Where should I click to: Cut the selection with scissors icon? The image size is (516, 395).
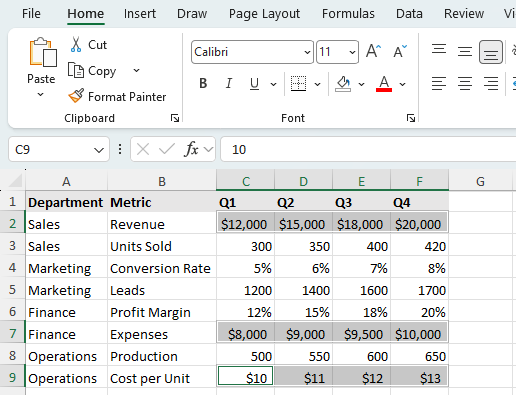(76, 45)
